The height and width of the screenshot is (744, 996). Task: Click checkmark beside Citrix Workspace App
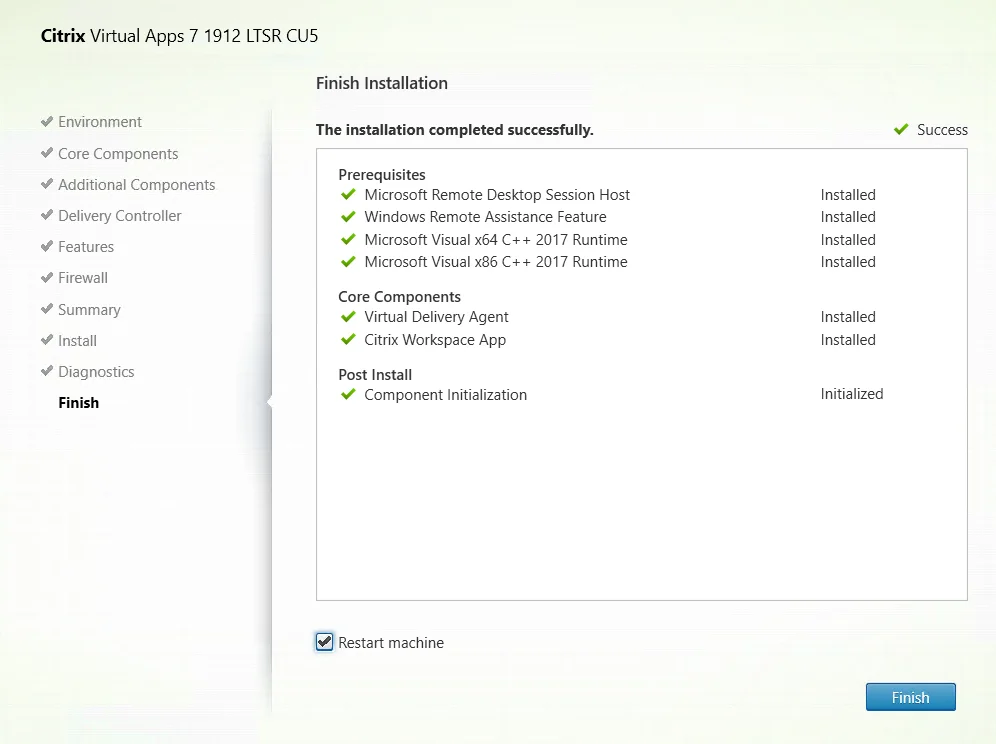click(348, 339)
